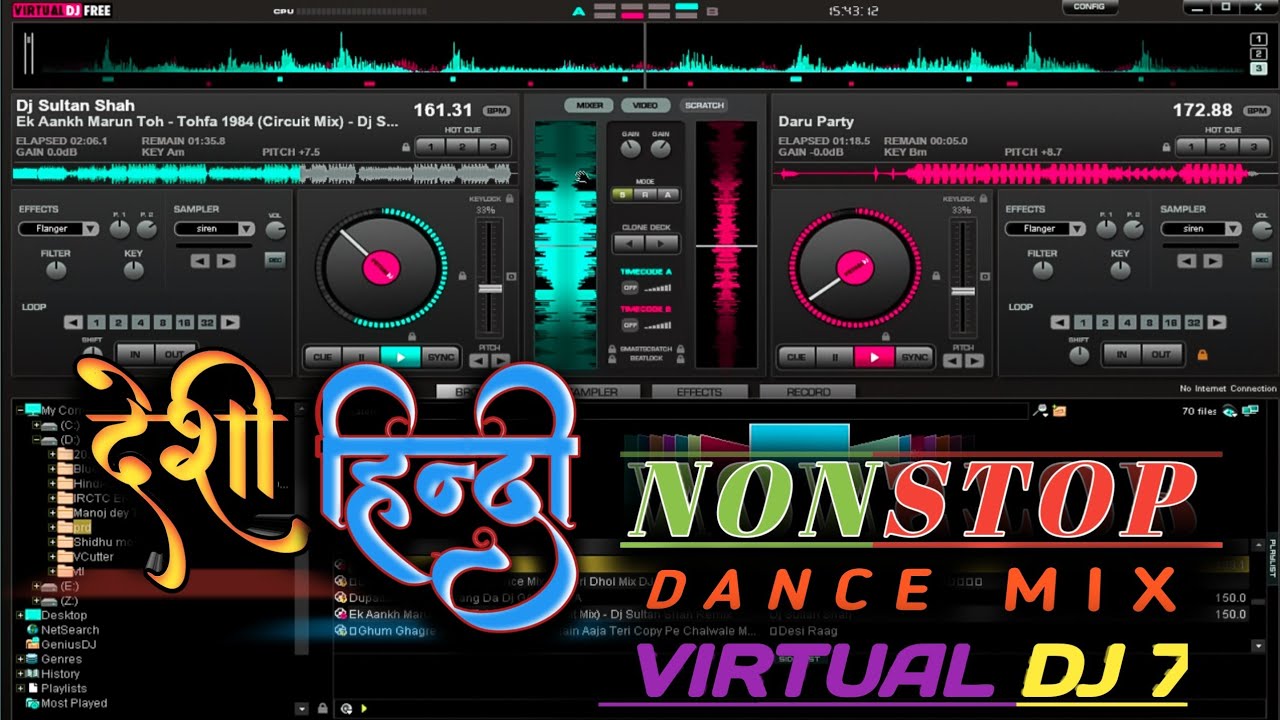
Task: Expand the Genres node
Action: [20, 659]
